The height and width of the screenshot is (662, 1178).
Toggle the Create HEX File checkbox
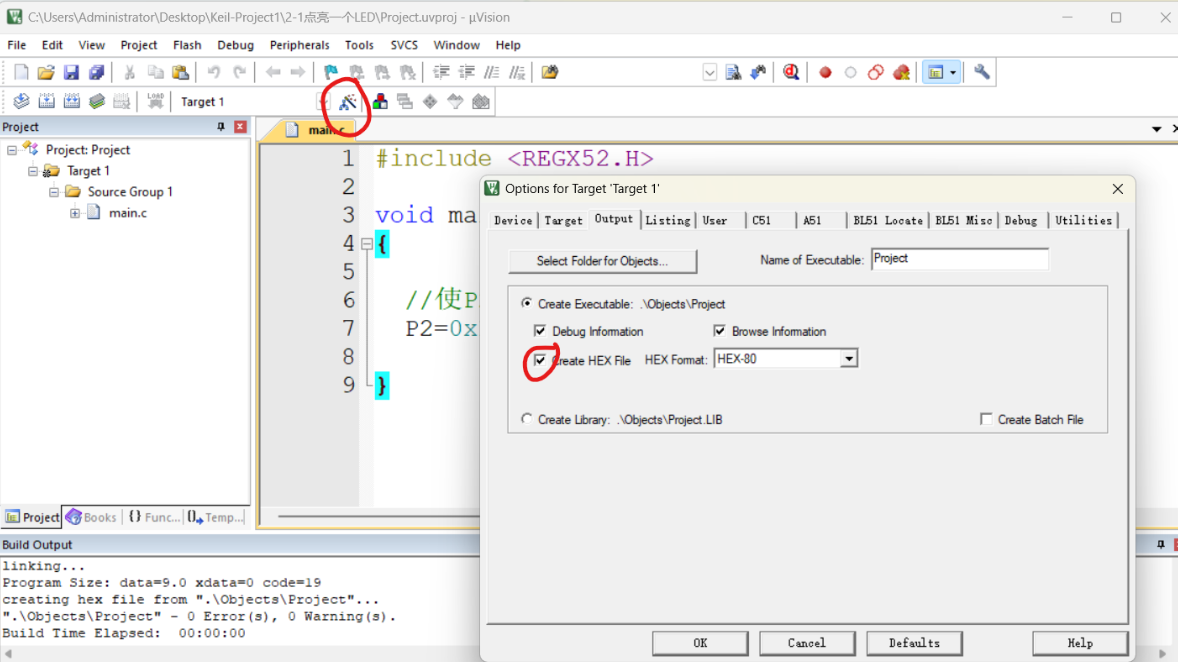pos(540,360)
